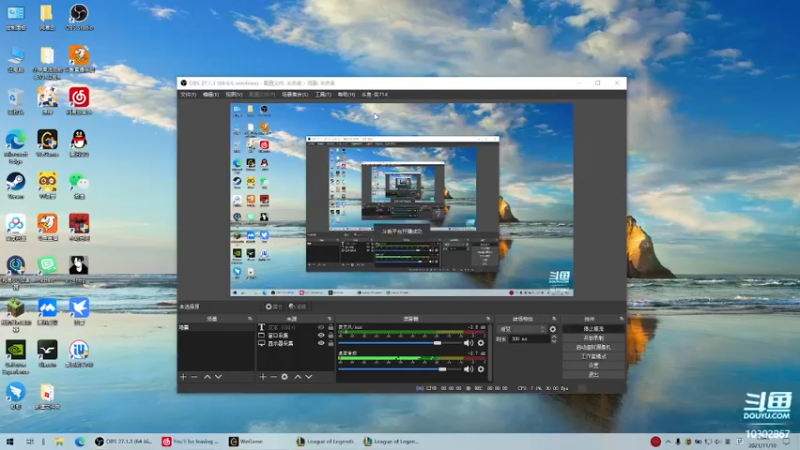Screen dimensions: 800x450
Task: Open the 麦克风/Aux audio settings gear
Action: pyautogui.click(x=481, y=343)
